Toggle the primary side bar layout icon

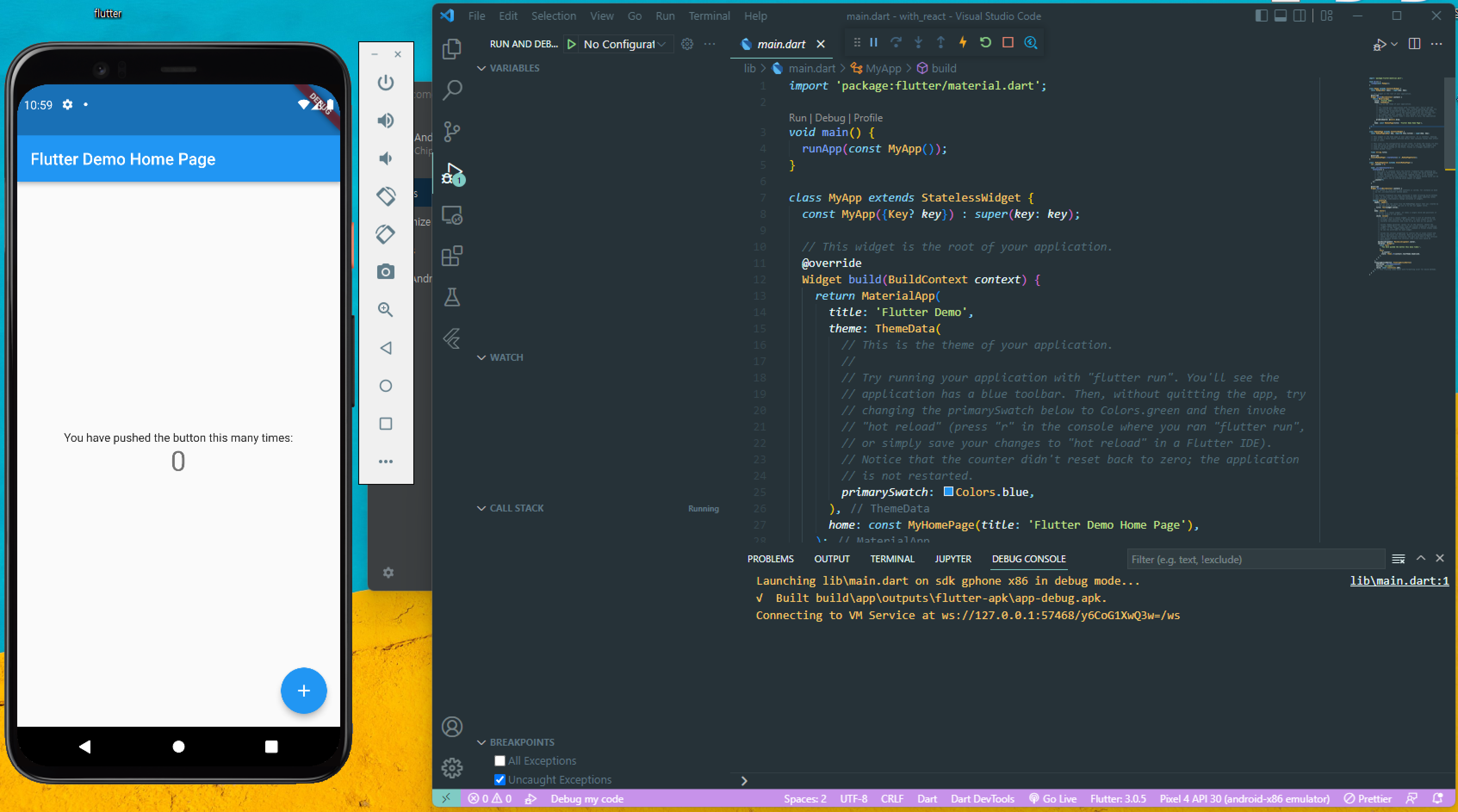click(x=1261, y=16)
